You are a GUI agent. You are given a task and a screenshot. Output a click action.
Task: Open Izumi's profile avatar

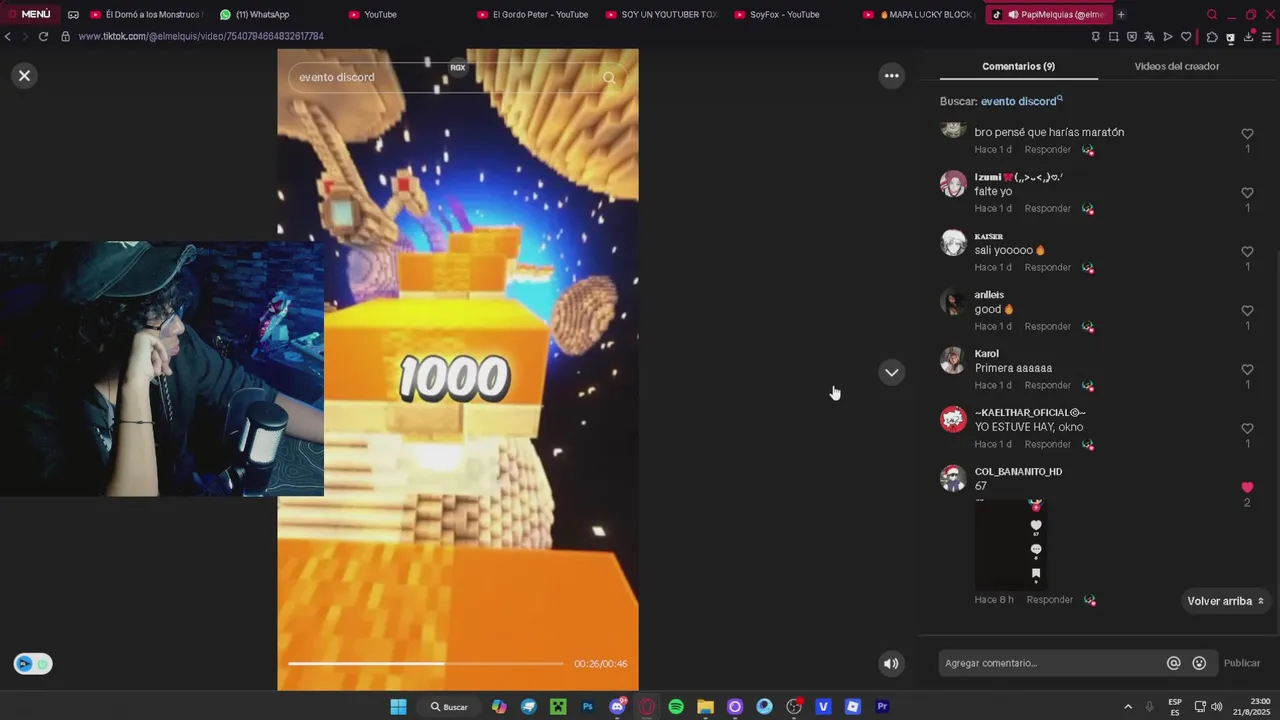(953, 184)
